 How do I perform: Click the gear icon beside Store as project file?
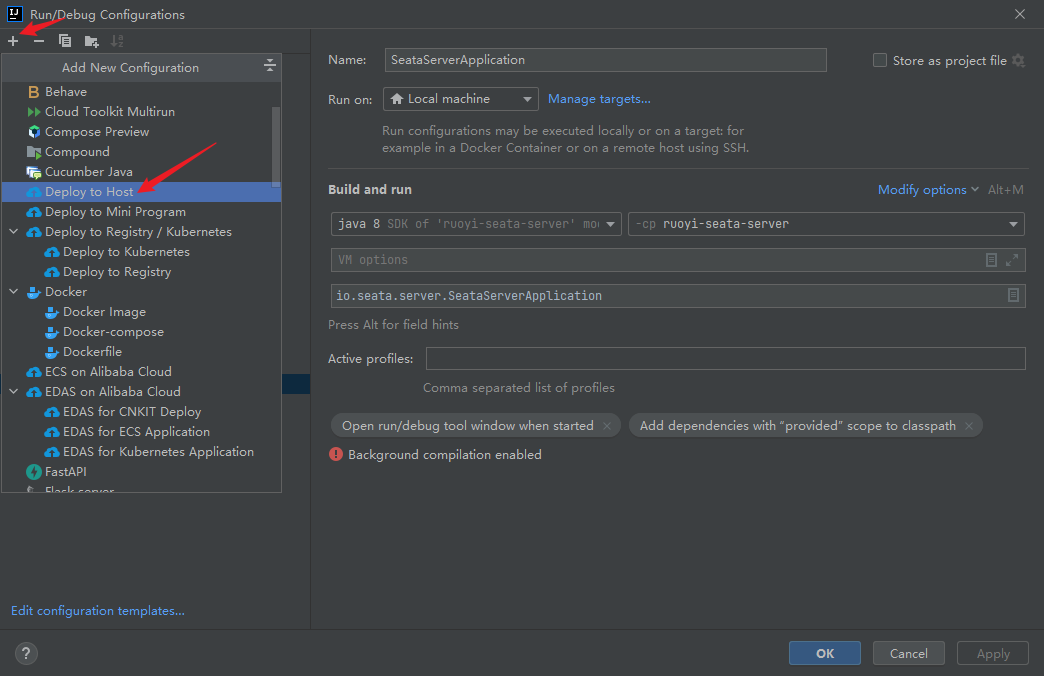tap(1018, 61)
